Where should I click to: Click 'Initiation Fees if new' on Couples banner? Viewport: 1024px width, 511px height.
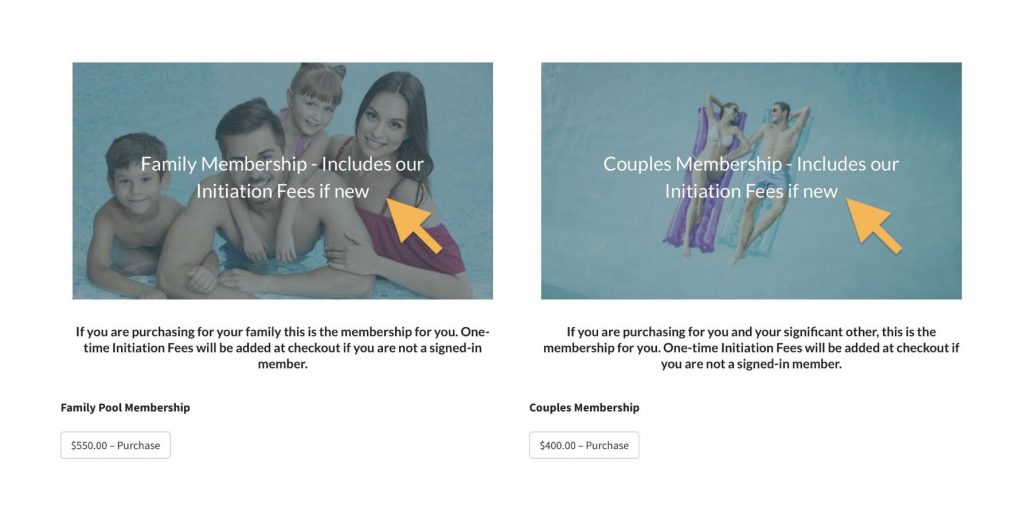pyautogui.click(x=751, y=191)
